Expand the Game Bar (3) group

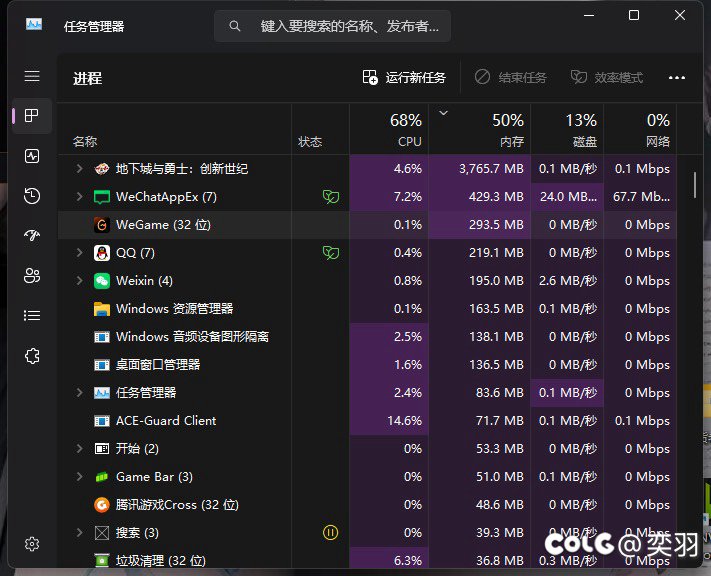click(x=80, y=477)
